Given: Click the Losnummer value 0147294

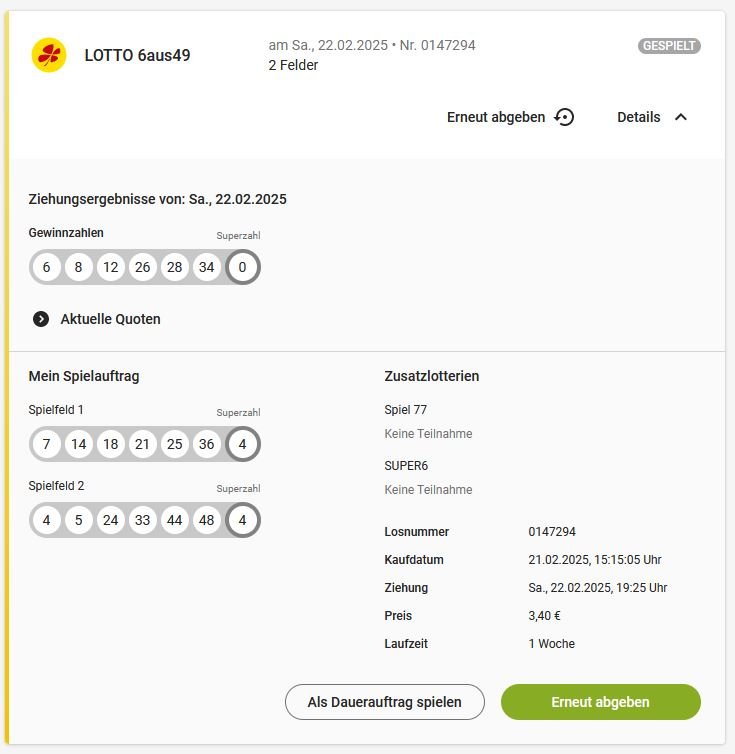Looking at the screenshot, I should pyautogui.click(x=552, y=531).
